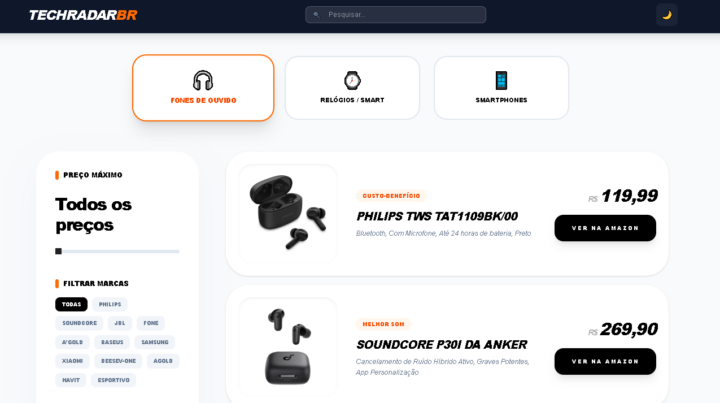Click the search magnifier icon
This screenshot has height=403, width=720.
pyautogui.click(x=316, y=15)
